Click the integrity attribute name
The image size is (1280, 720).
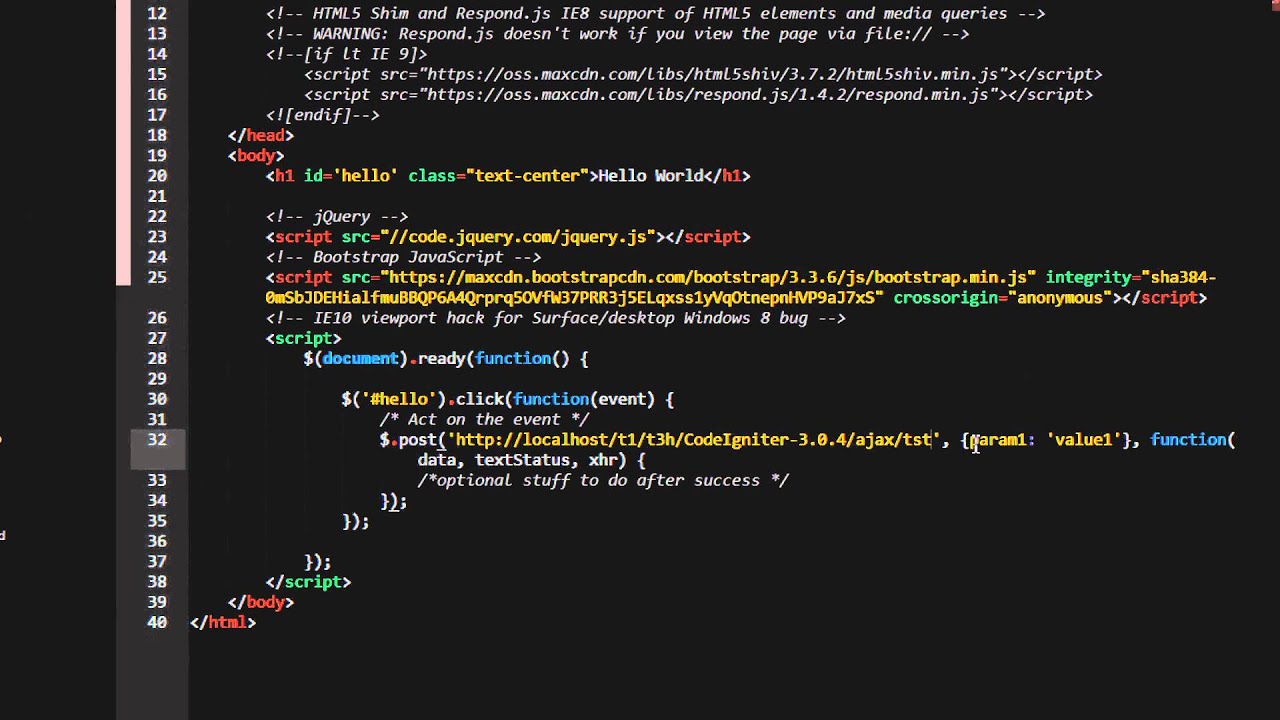click(1089, 277)
